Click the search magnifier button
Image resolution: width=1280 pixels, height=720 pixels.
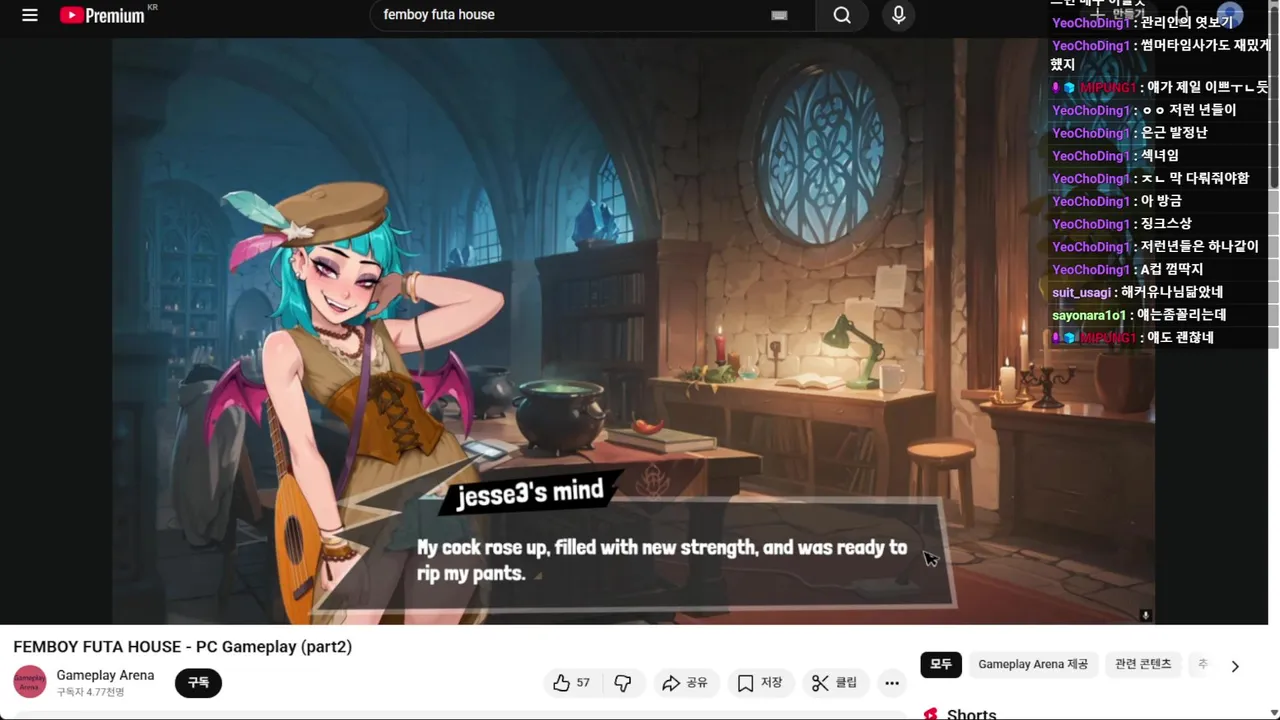tap(842, 15)
